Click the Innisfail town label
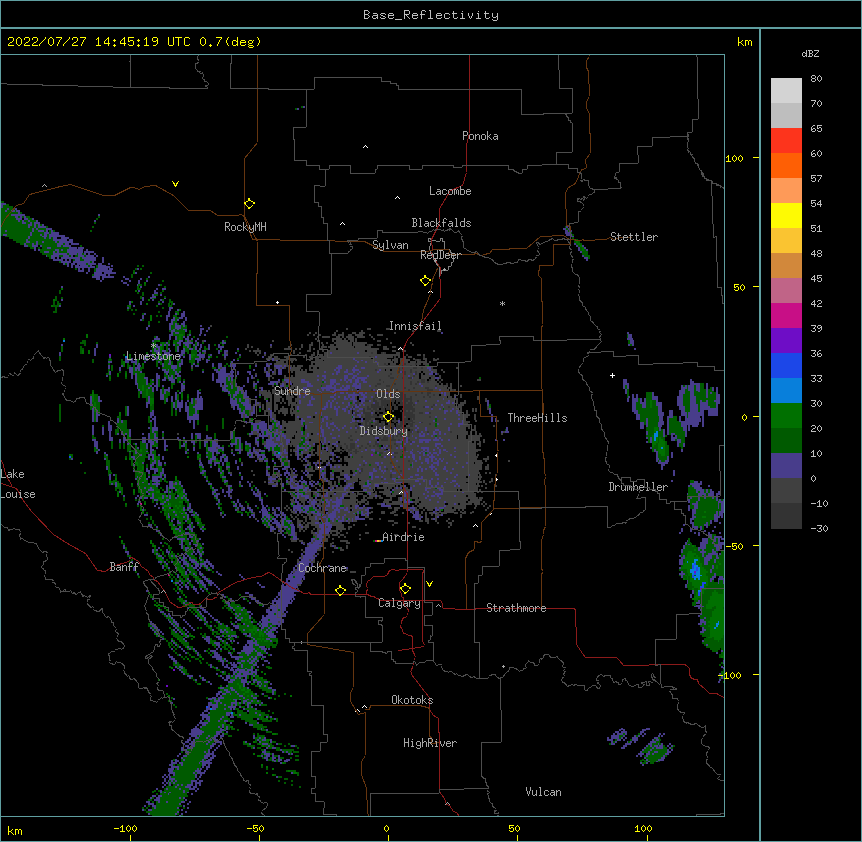This screenshot has height=842, width=862. pos(415,326)
